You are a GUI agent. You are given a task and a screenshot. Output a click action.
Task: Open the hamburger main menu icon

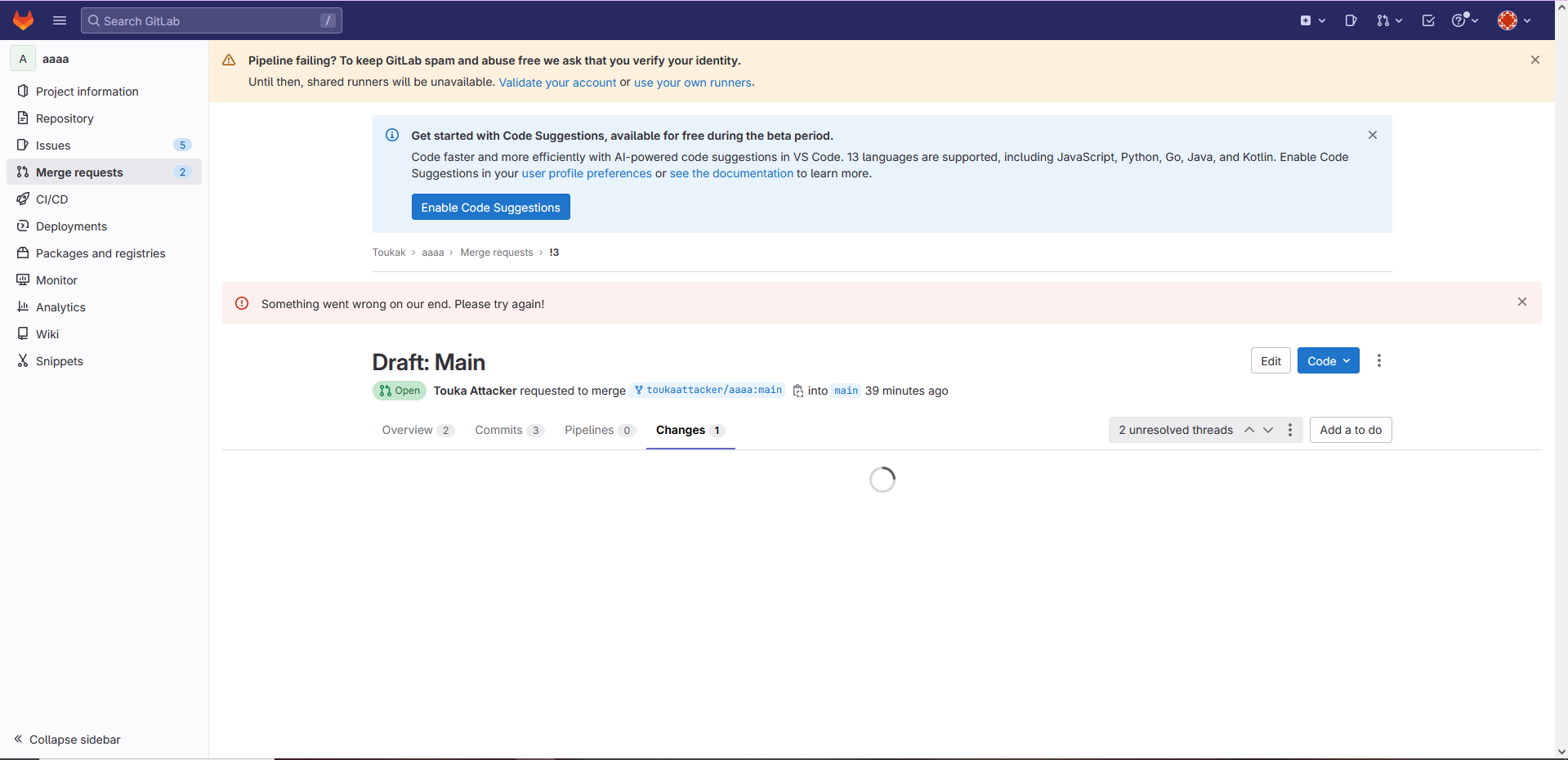tap(60, 20)
